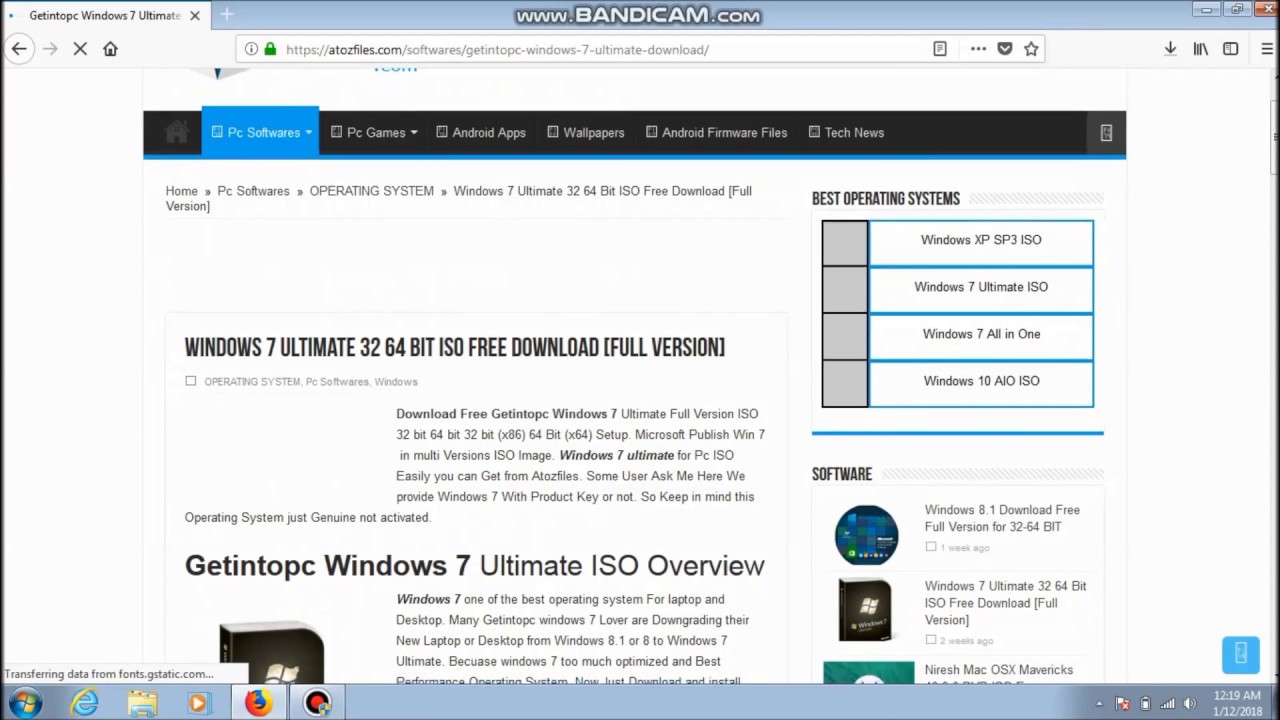Bookmark this page with star icon

pyautogui.click(x=1031, y=49)
